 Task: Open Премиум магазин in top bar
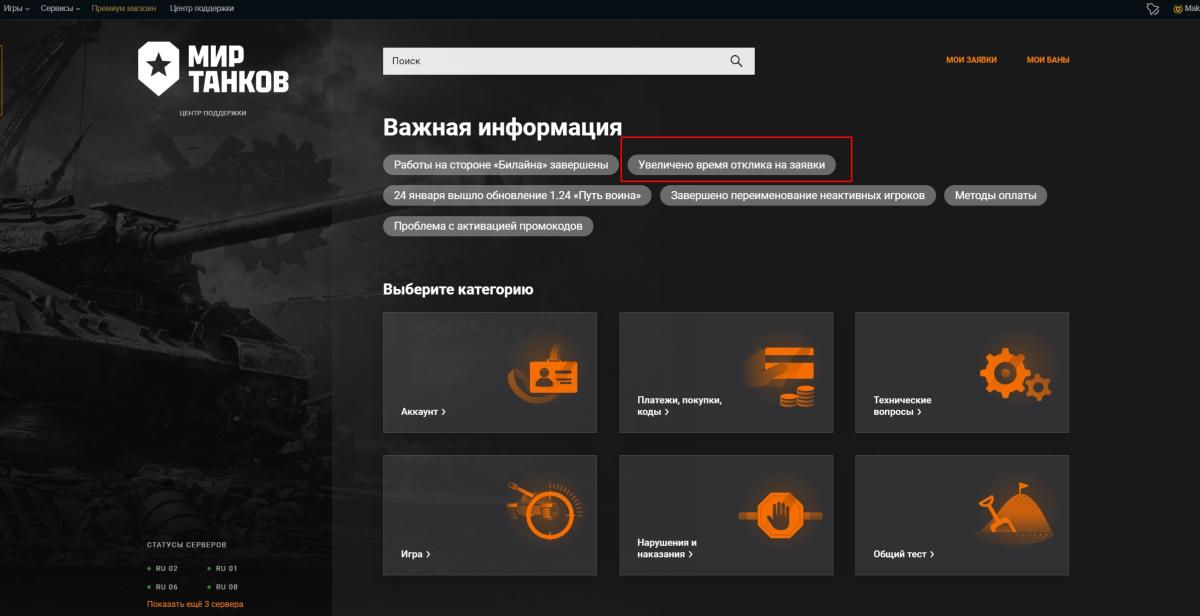pyautogui.click(x=124, y=8)
